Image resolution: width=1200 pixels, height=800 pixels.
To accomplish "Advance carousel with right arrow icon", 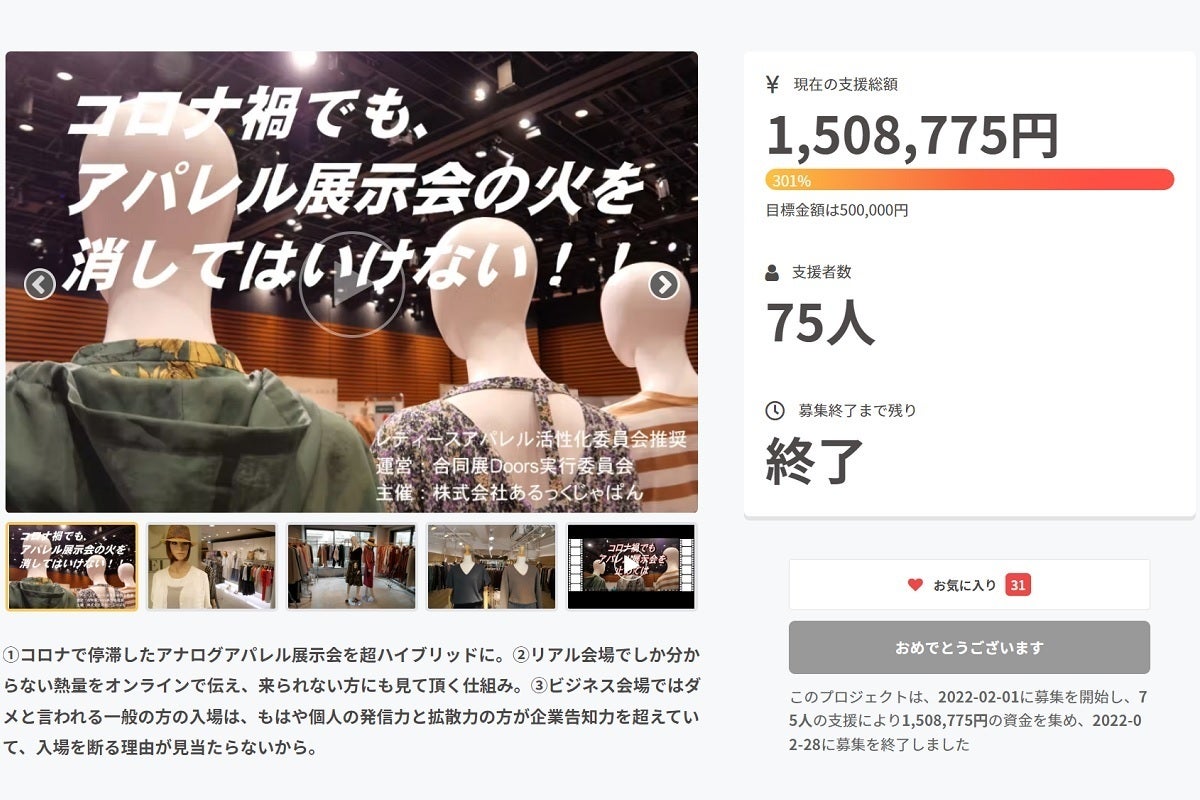I will (x=664, y=285).
